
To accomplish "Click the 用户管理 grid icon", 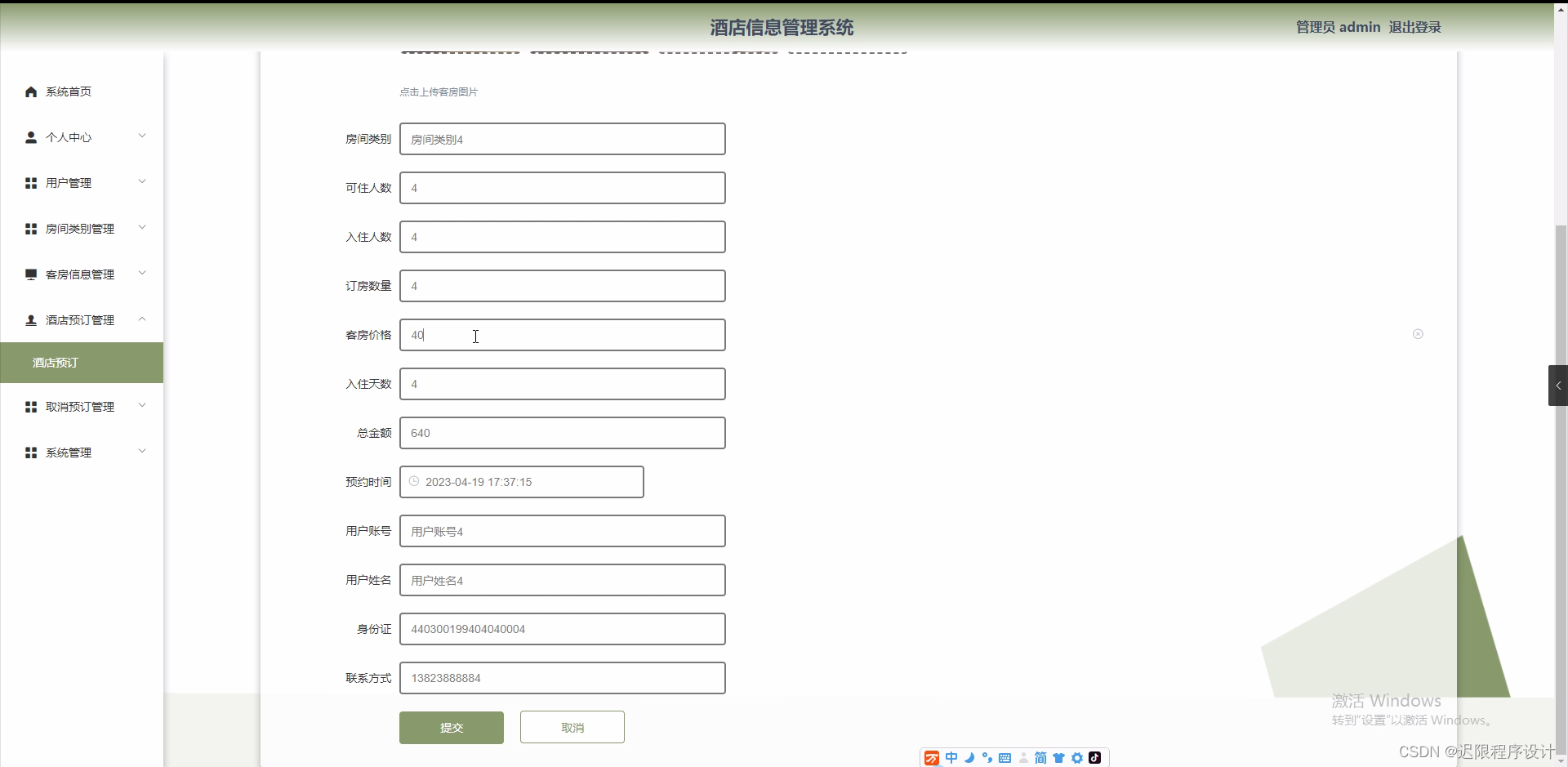I will tap(31, 183).
